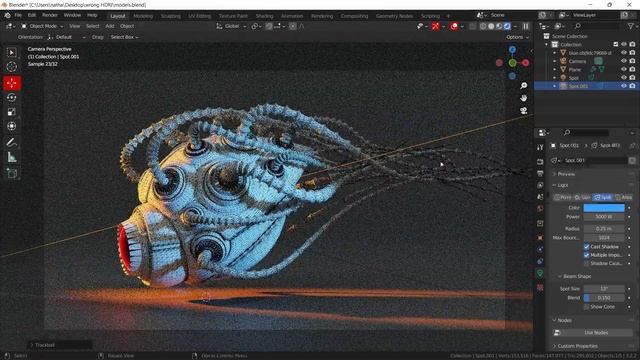
Task: Switch to rendered viewport shading
Action: pos(507,26)
